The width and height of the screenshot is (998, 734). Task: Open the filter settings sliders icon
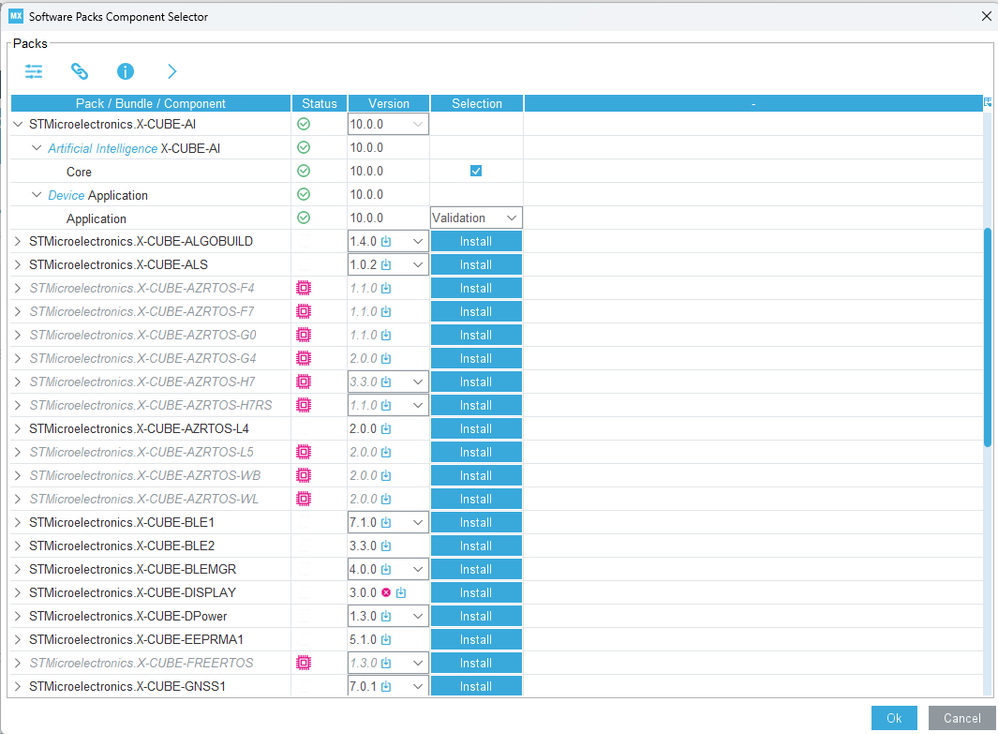[34, 71]
